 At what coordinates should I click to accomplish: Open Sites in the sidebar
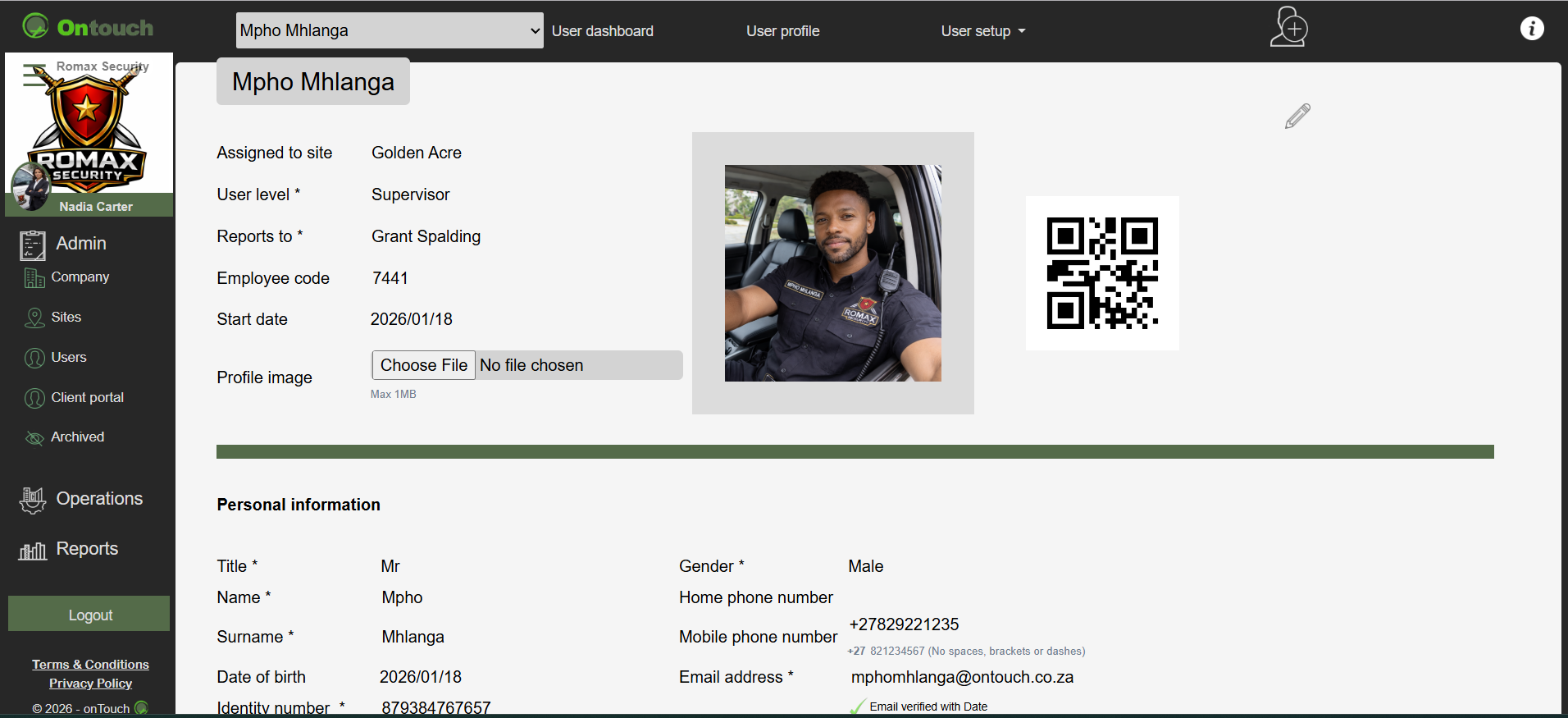click(66, 318)
